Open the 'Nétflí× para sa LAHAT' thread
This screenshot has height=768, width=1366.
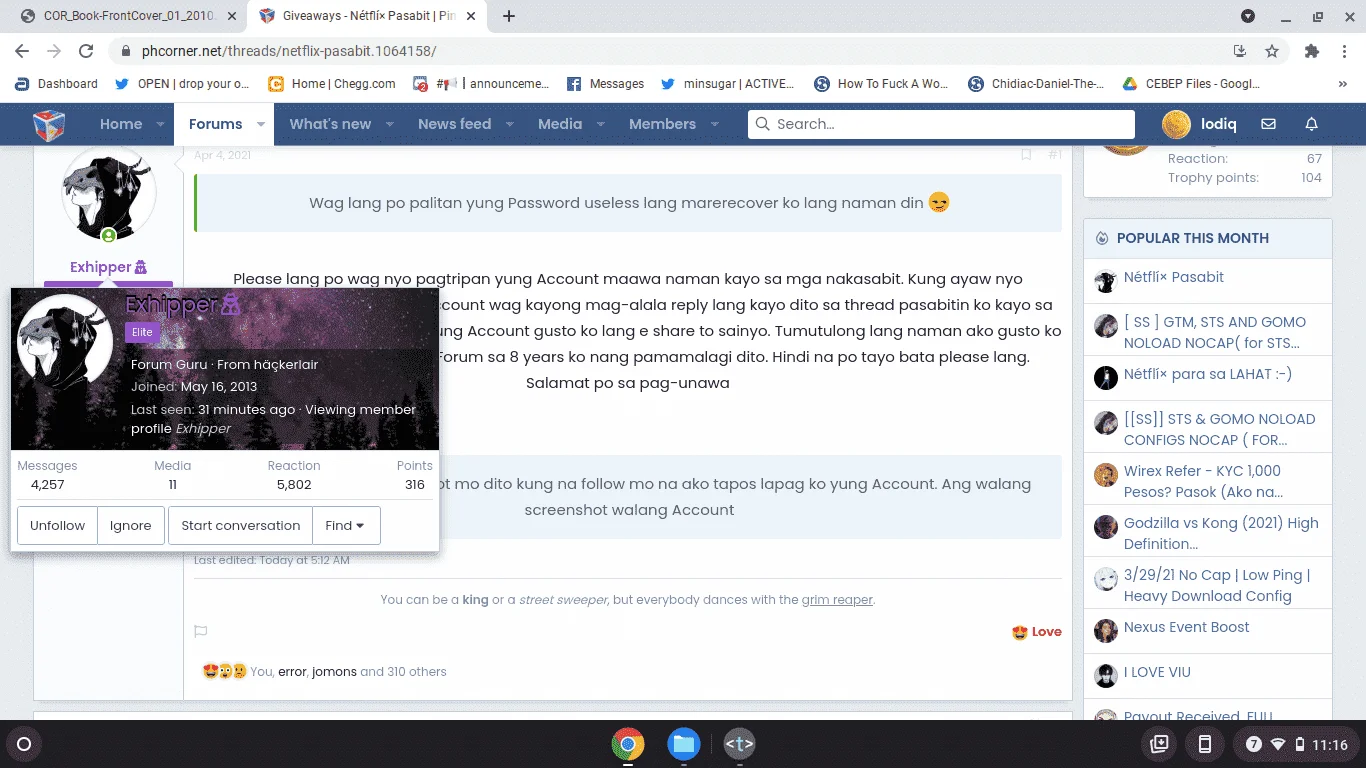tap(1207, 374)
